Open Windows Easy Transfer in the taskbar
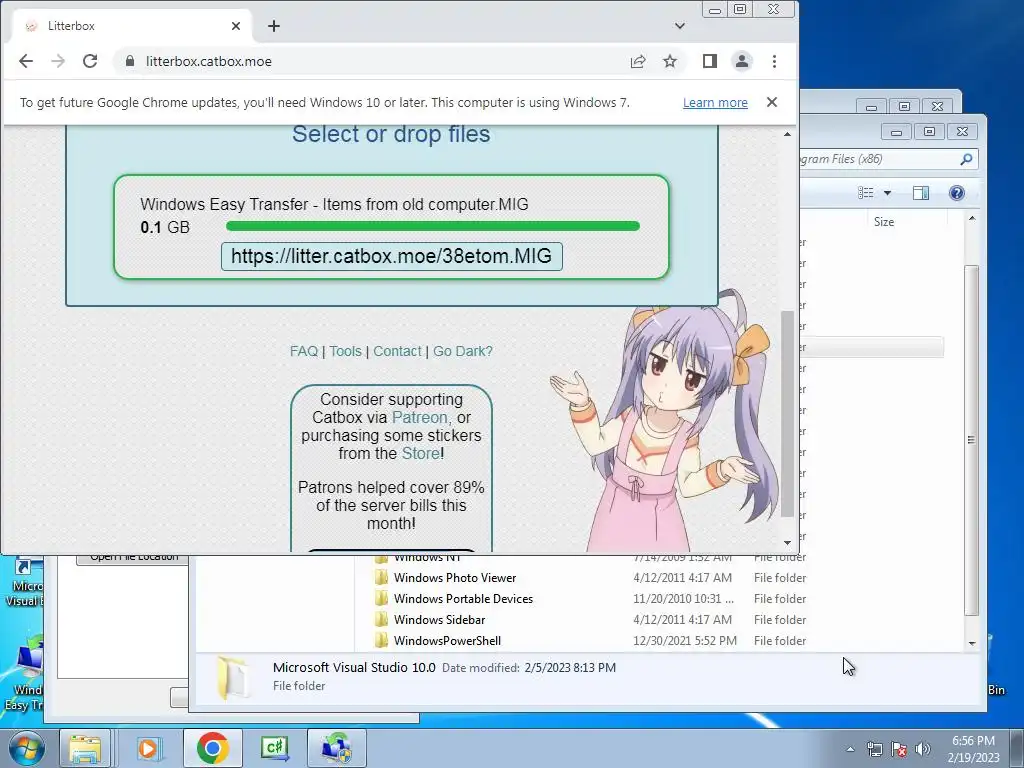Image resolution: width=1024 pixels, height=768 pixels. pyautogui.click(x=337, y=748)
